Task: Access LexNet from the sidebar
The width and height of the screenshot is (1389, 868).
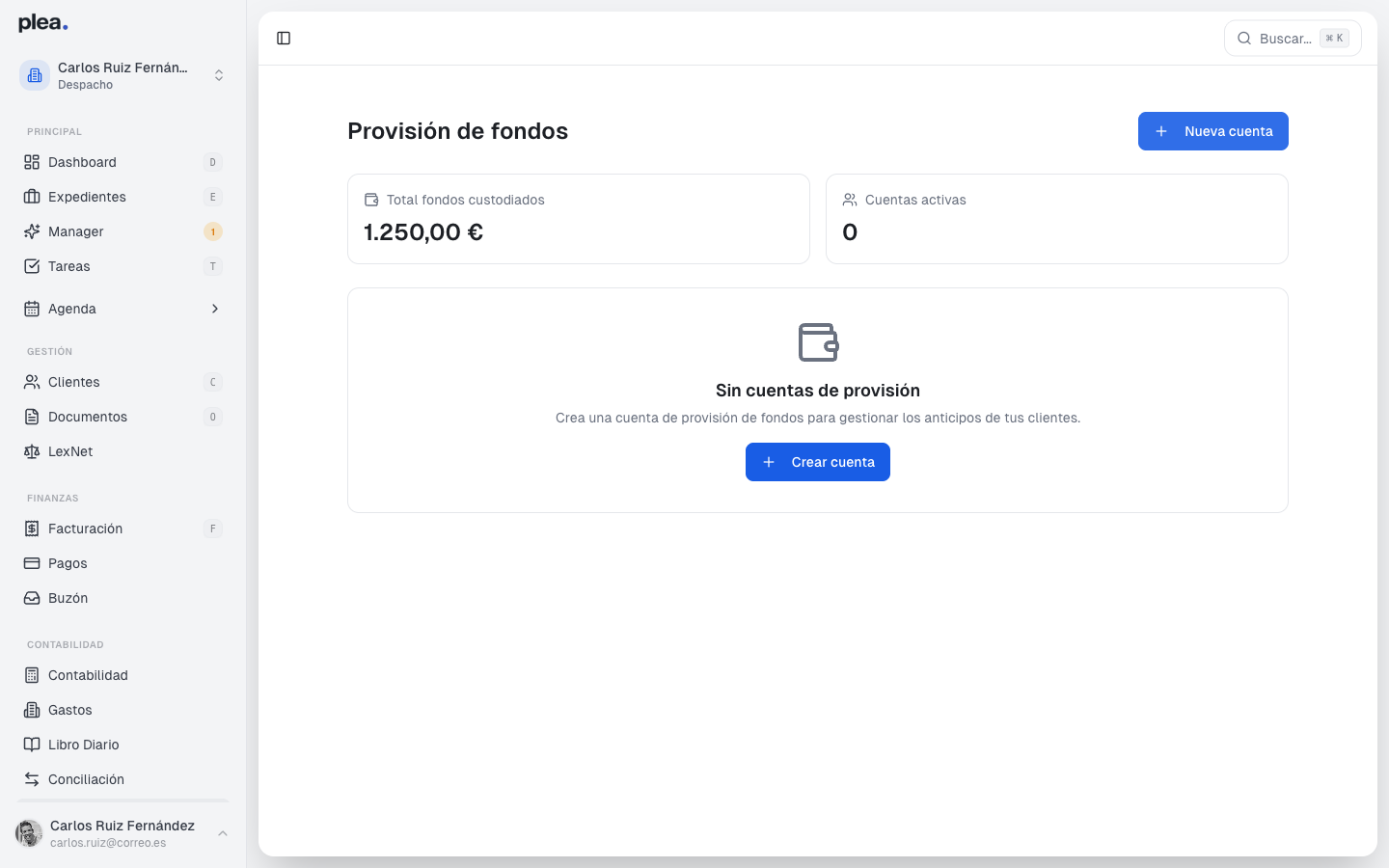Action: tap(70, 451)
